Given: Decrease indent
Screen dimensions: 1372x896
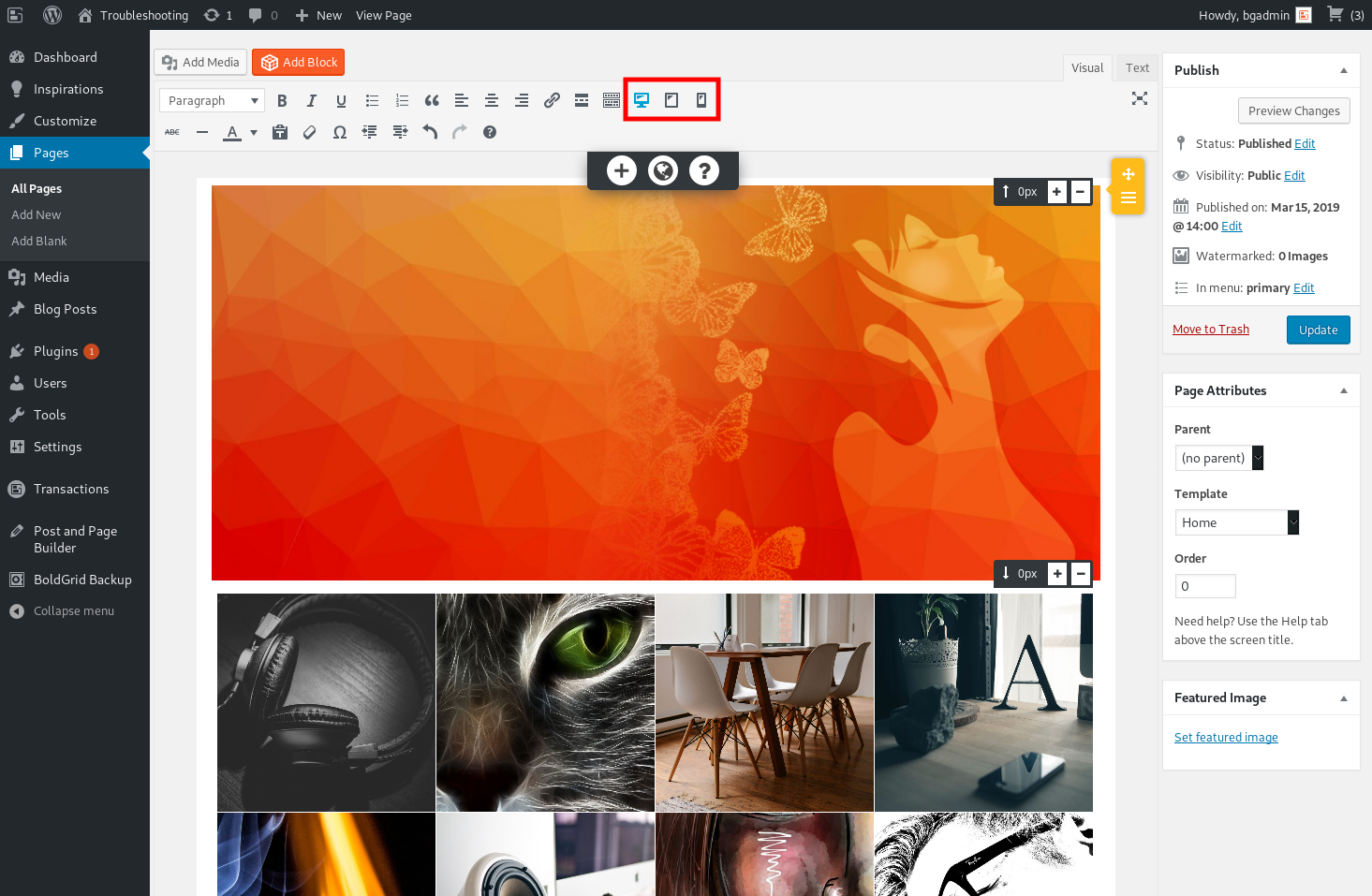Looking at the screenshot, I should 370,132.
